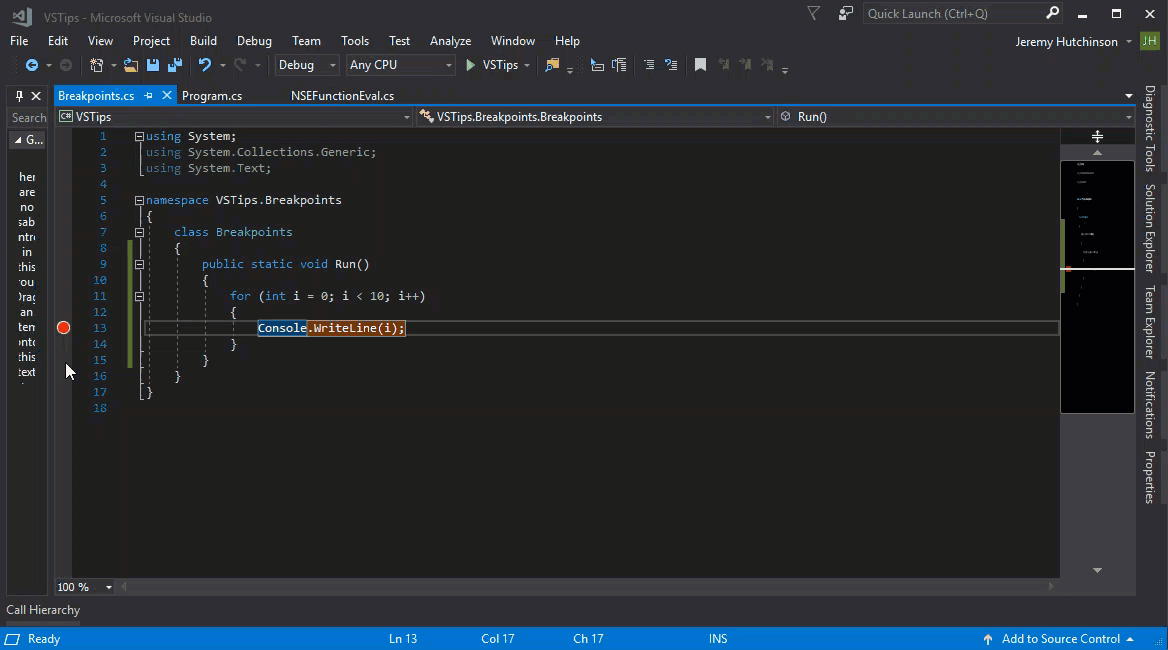The image size is (1168, 650).
Task: Select the Save All icon
Action: 173,63
